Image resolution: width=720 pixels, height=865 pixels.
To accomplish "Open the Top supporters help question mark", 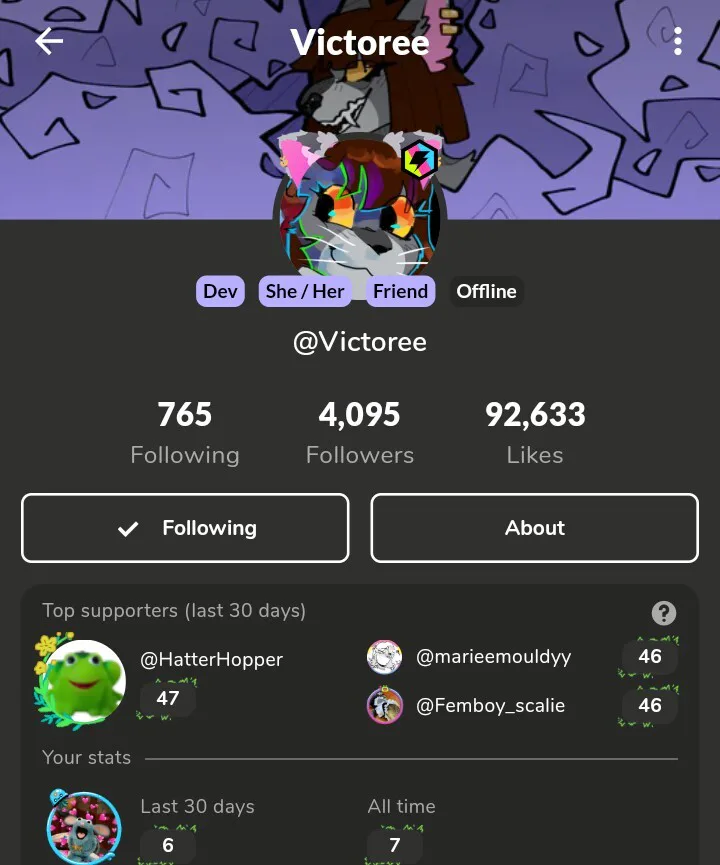I will pyautogui.click(x=664, y=613).
